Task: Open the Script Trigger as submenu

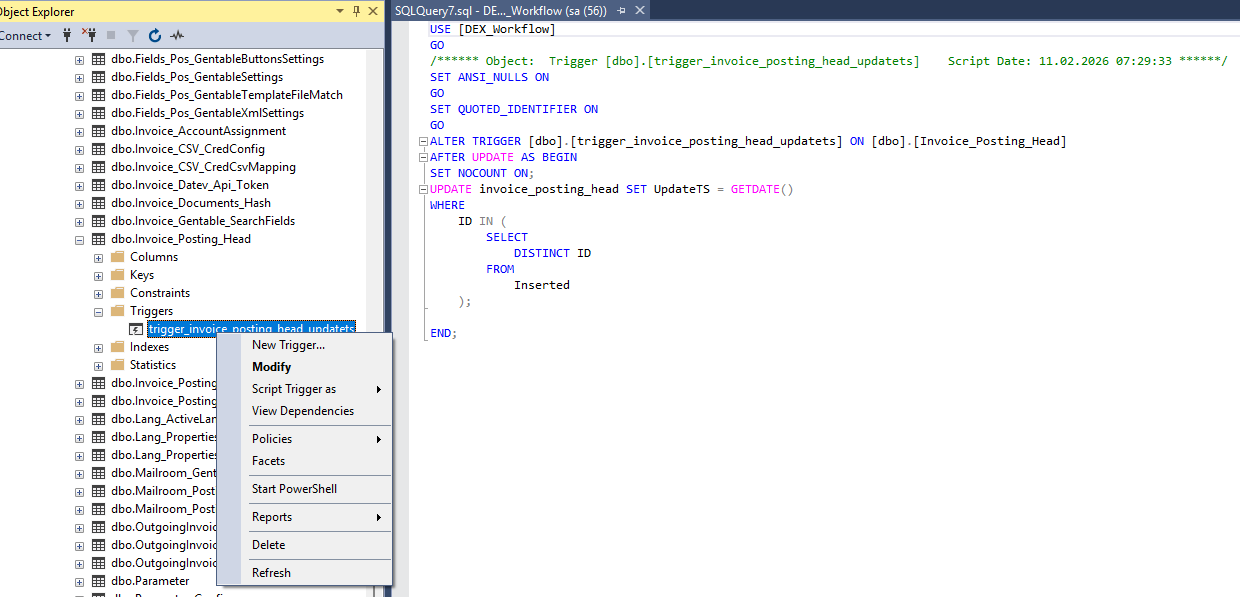Action: [x=294, y=389]
